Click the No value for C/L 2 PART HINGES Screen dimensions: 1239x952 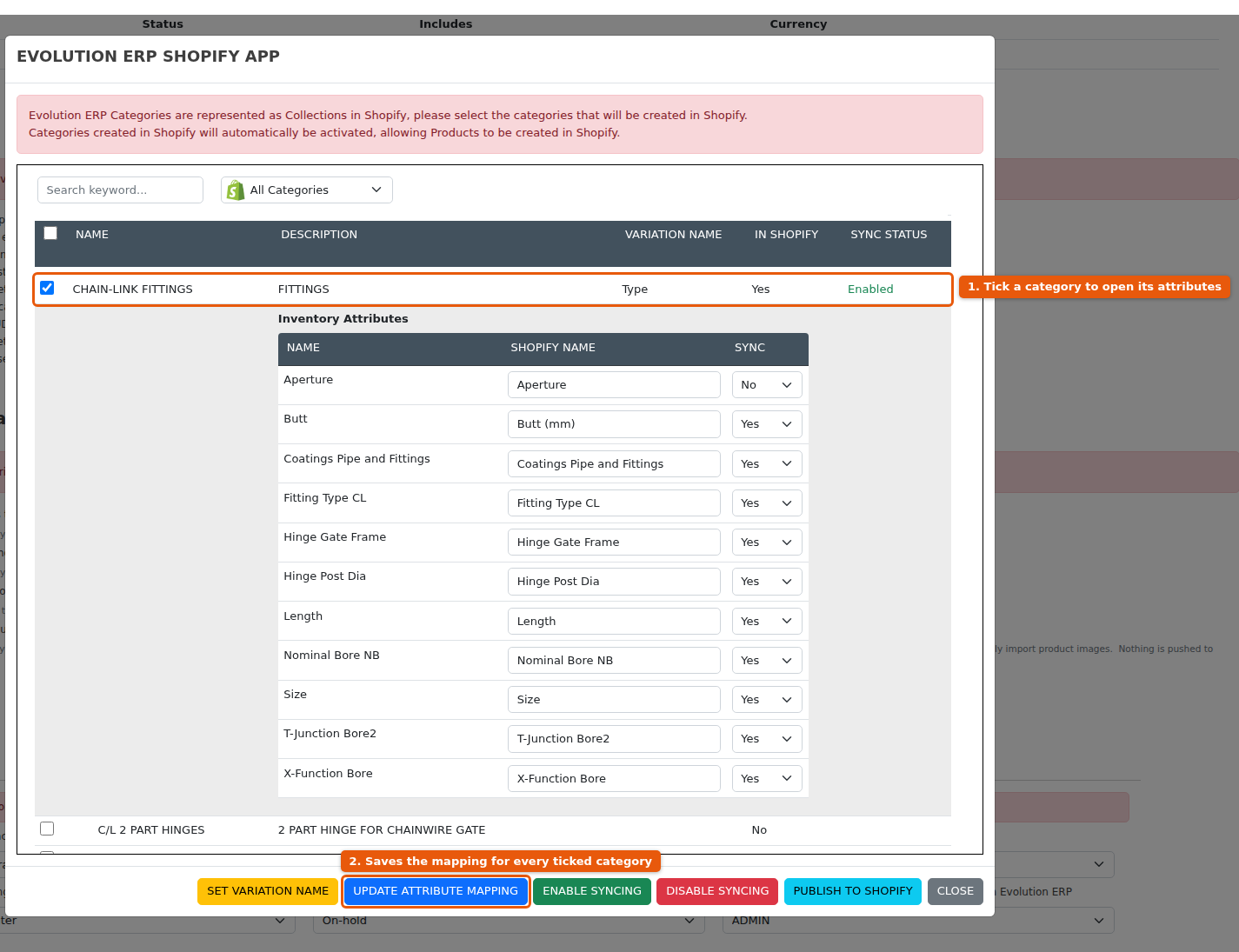(759, 830)
